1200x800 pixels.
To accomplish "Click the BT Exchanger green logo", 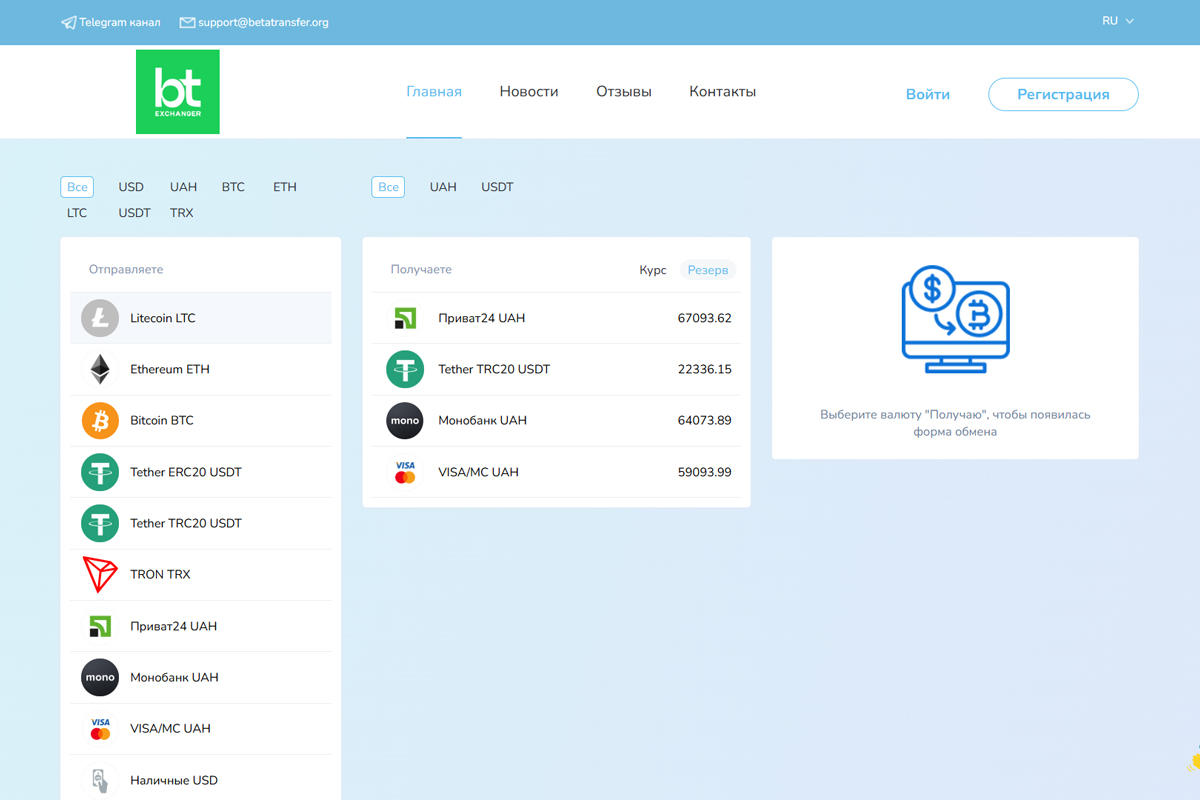I will point(178,92).
